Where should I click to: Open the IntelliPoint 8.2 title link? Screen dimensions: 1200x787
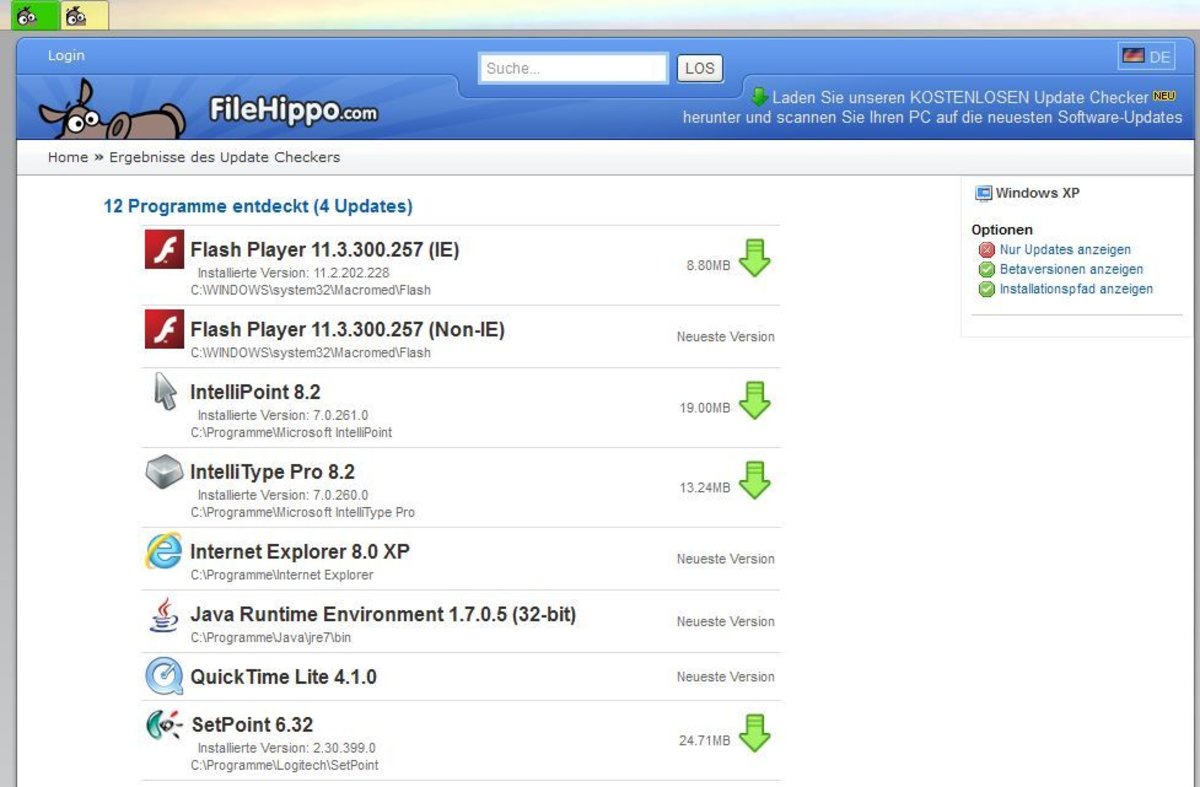coord(255,392)
